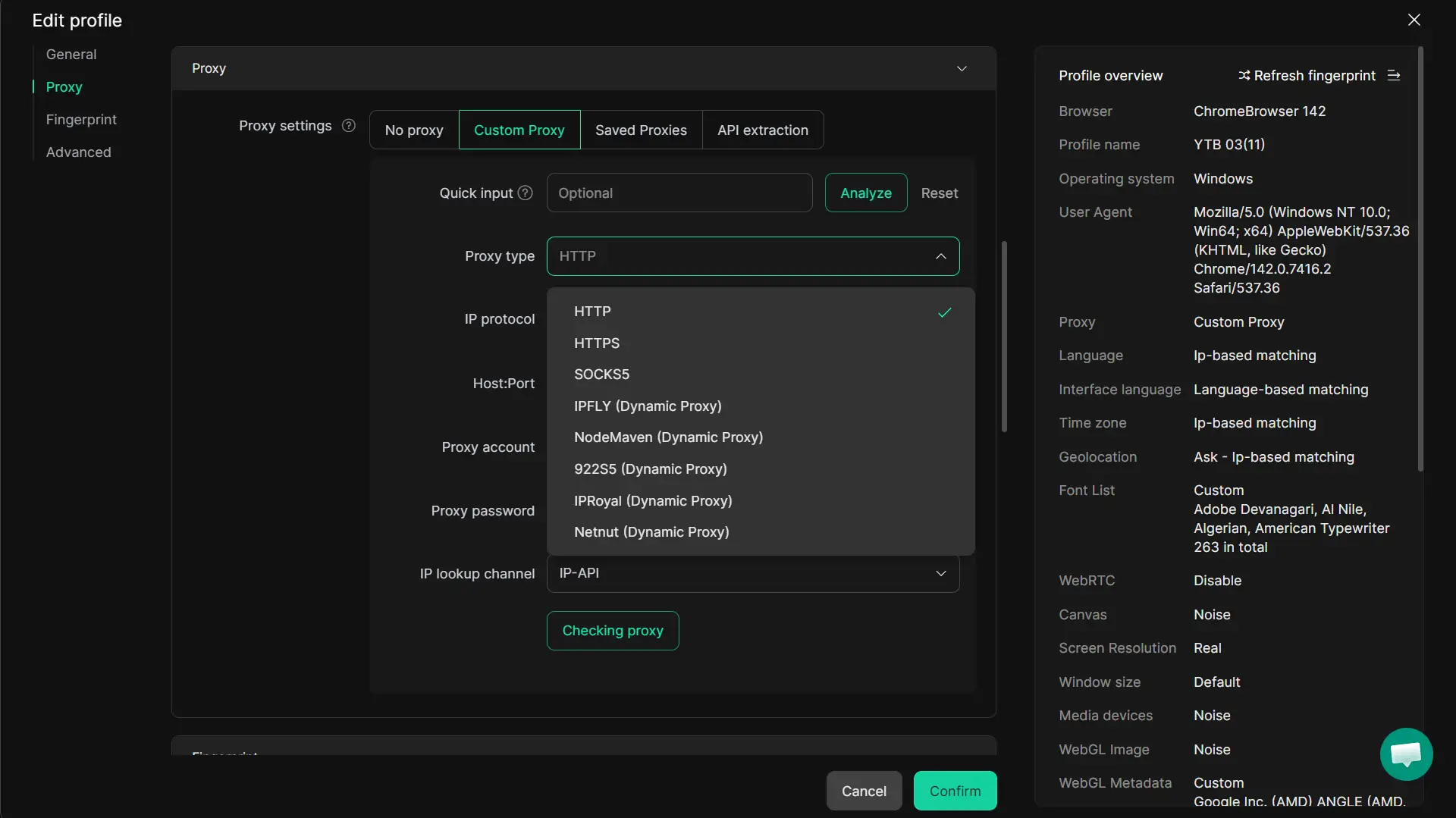Select IPRoyal (Dynamic Proxy) option
Viewport: 1456px width, 818px height.
coord(653,501)
